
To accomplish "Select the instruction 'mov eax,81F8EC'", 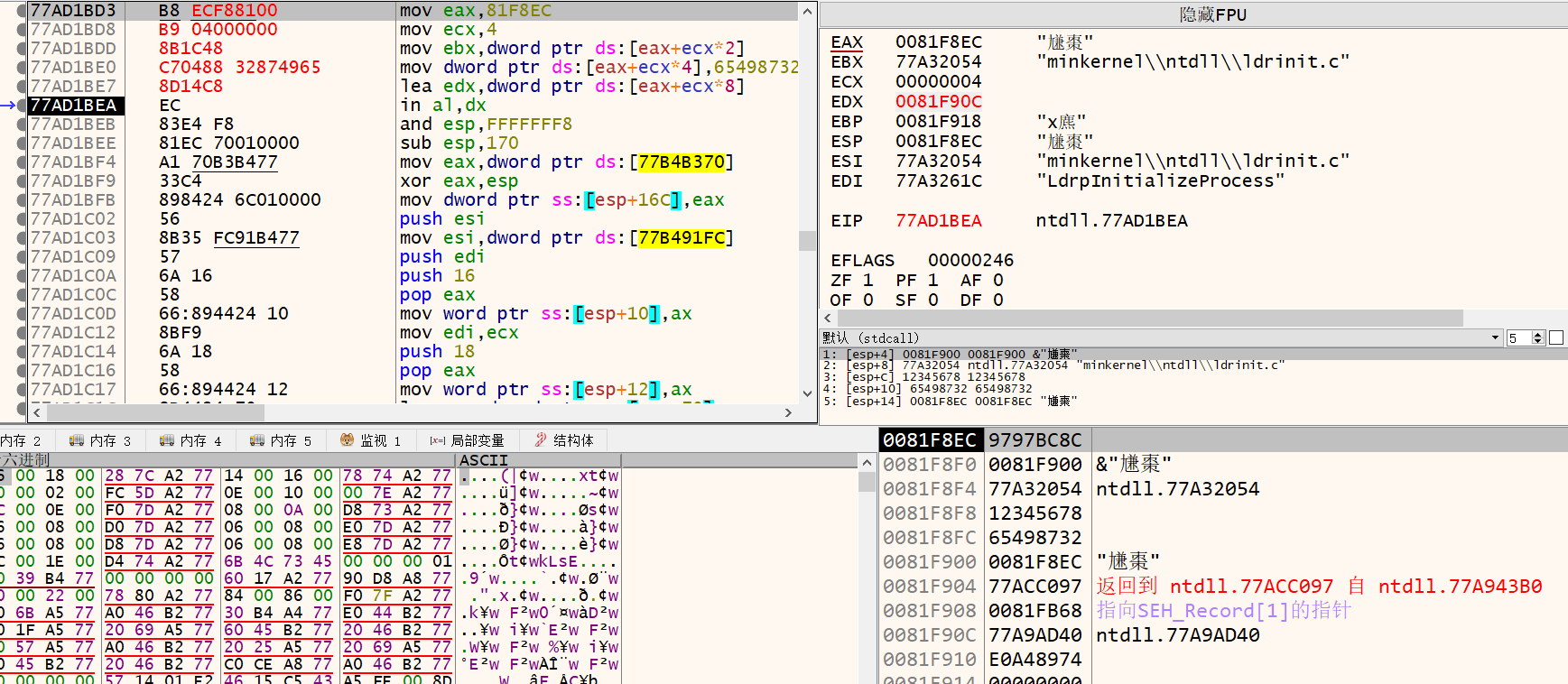I will pos(476,11).
